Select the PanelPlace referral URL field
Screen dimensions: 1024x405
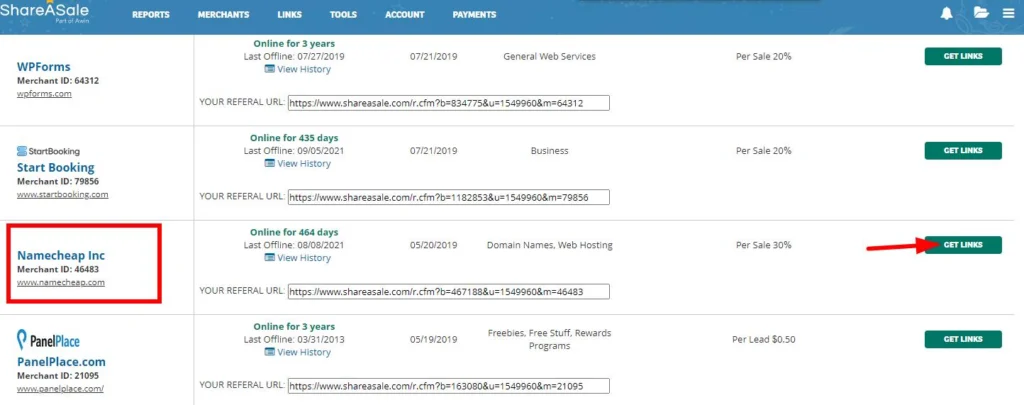(449, 386)
